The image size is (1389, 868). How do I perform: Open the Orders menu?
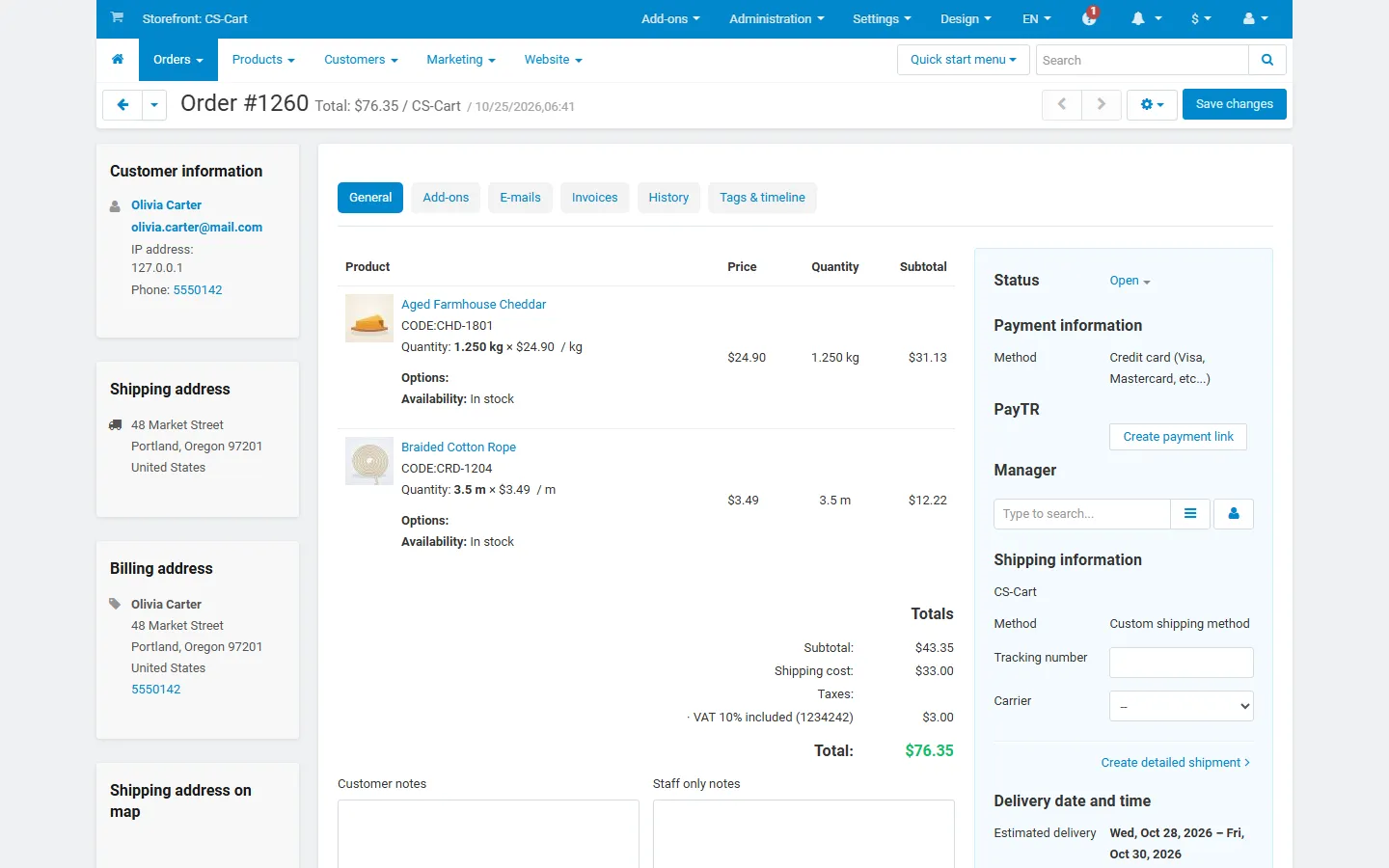(178, 60)
